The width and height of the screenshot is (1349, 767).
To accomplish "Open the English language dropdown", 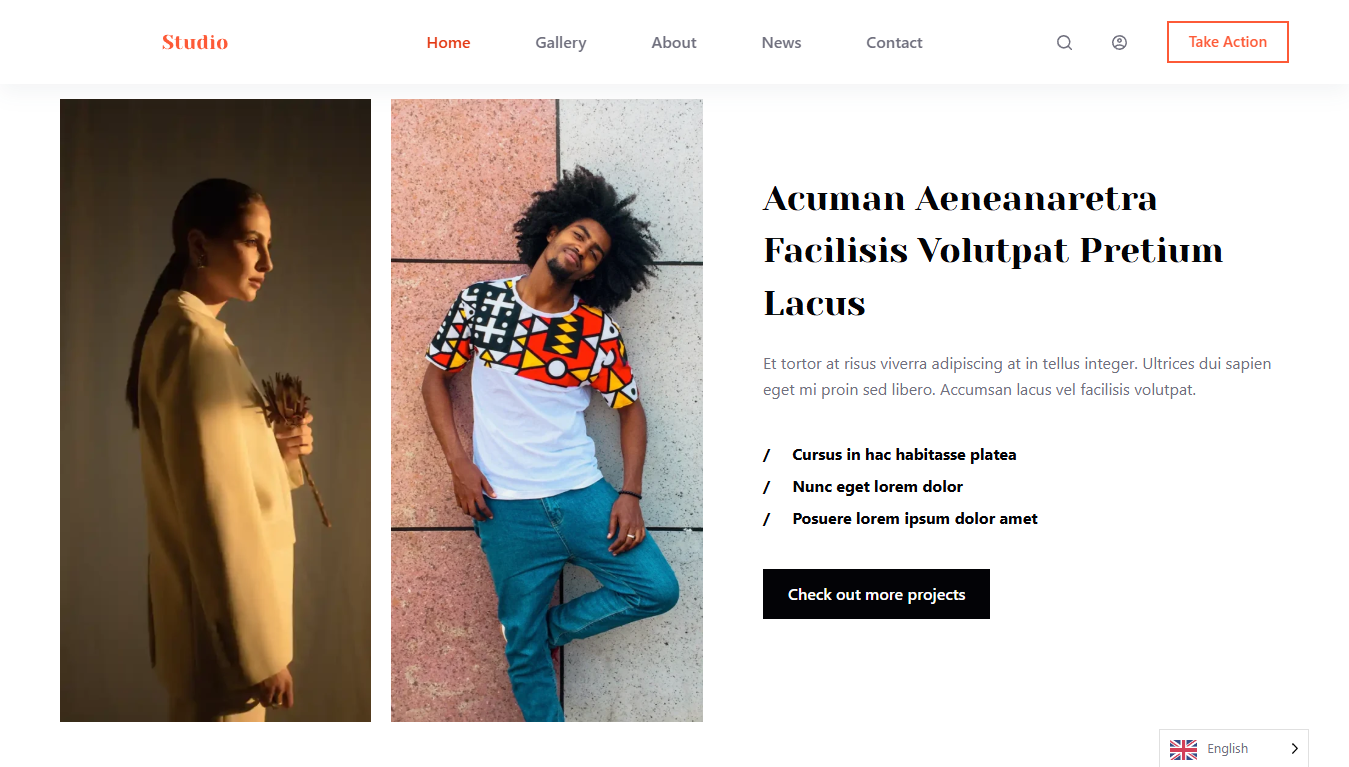I will coord(1228,749).
